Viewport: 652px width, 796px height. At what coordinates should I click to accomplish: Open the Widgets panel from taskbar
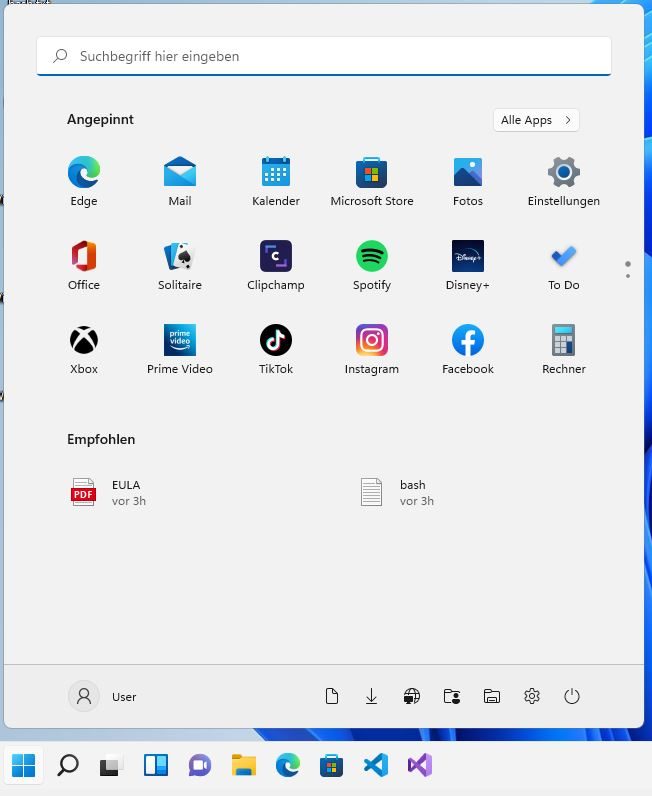click(x=156, y=765)
